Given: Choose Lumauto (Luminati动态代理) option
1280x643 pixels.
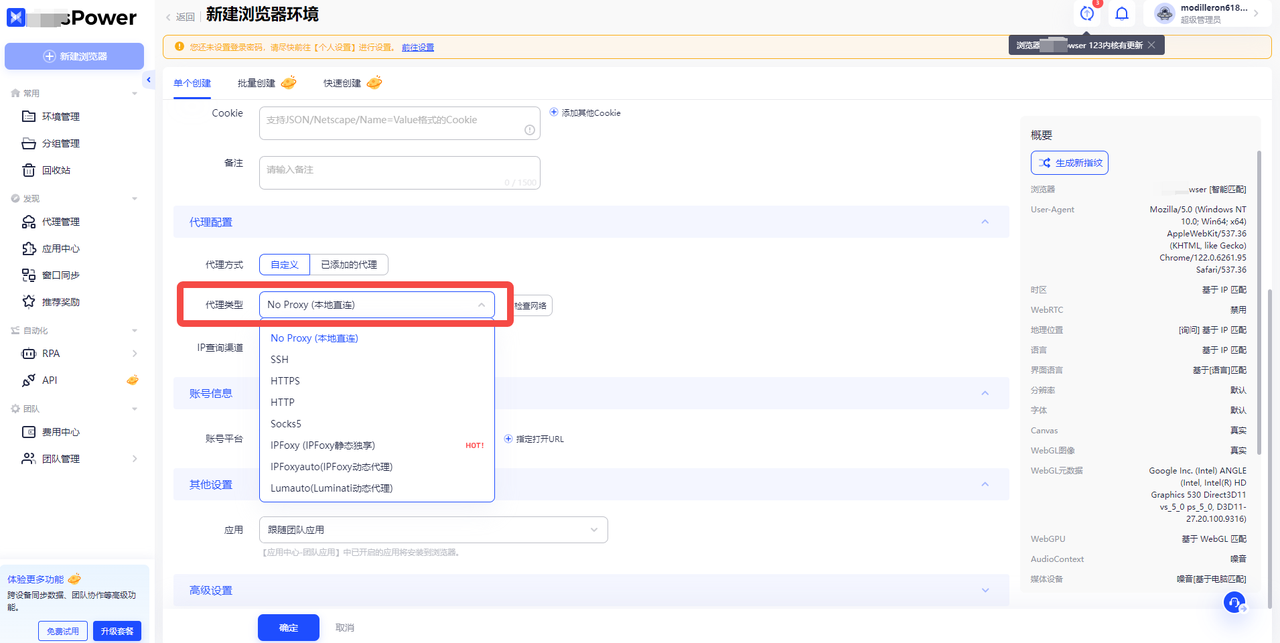Looking at the screenshot, I should pos(376,488).
